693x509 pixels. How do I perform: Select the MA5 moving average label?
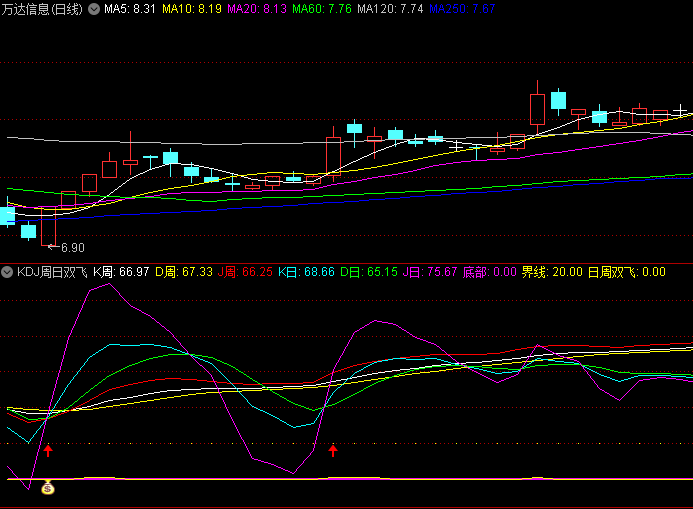pyautogui.click(x=129, y=9)
